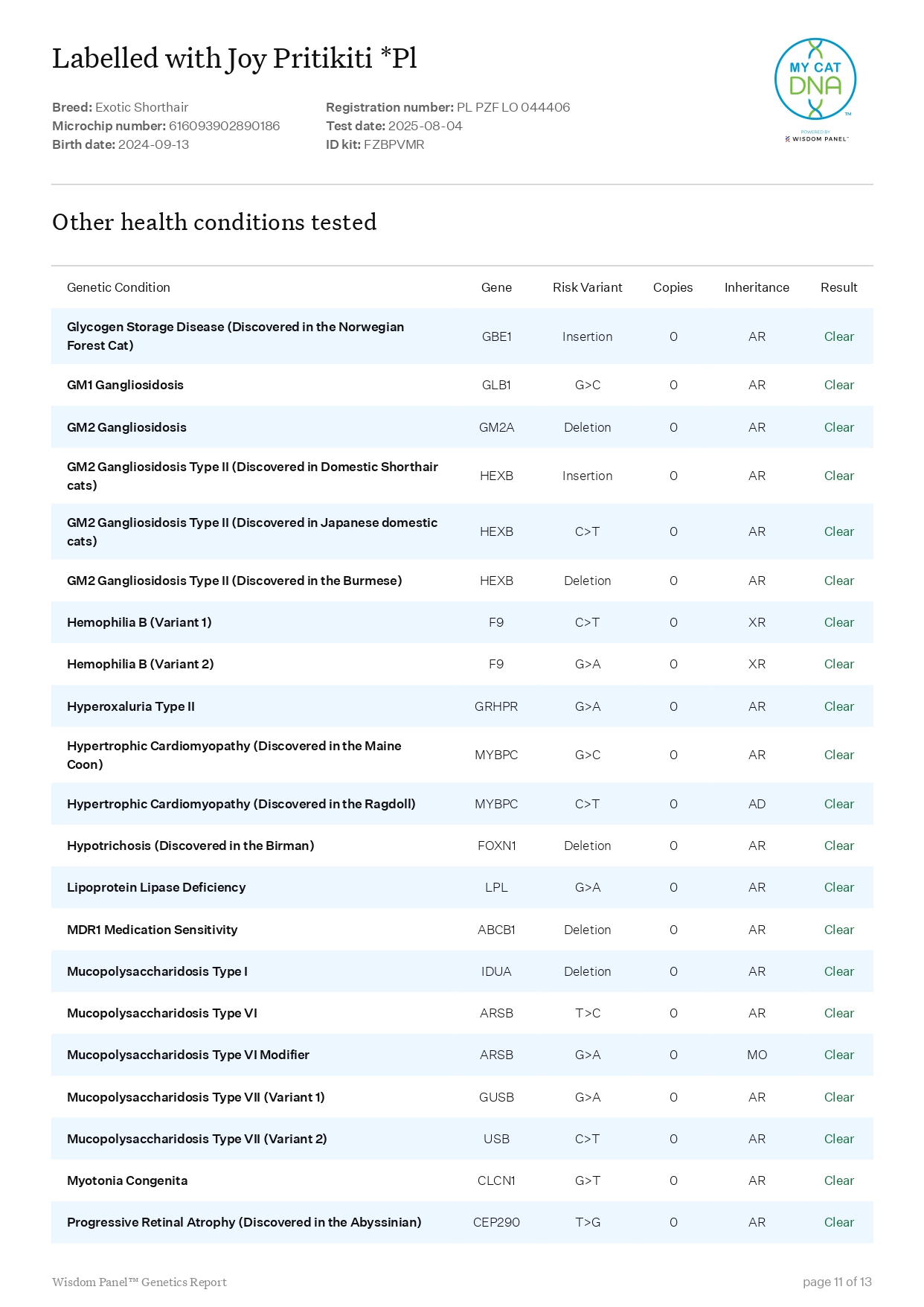Click the My Cat DNA logo
Screen dimensions: 924x1307
click(815, 79)
